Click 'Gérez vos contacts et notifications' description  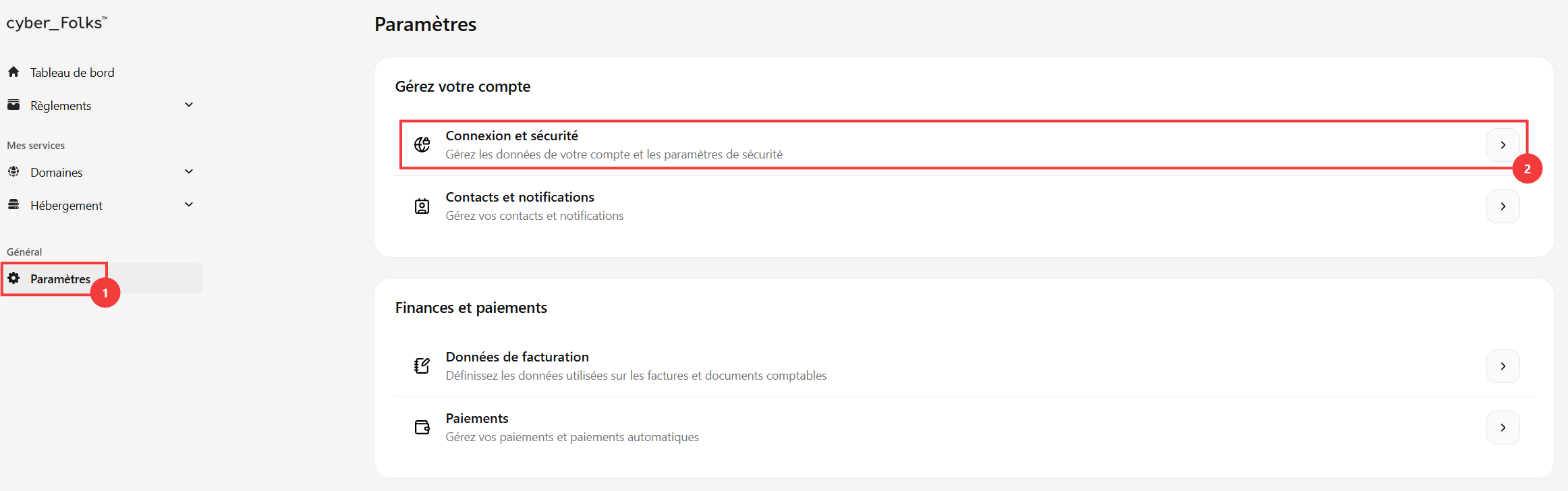pos(535,216)
